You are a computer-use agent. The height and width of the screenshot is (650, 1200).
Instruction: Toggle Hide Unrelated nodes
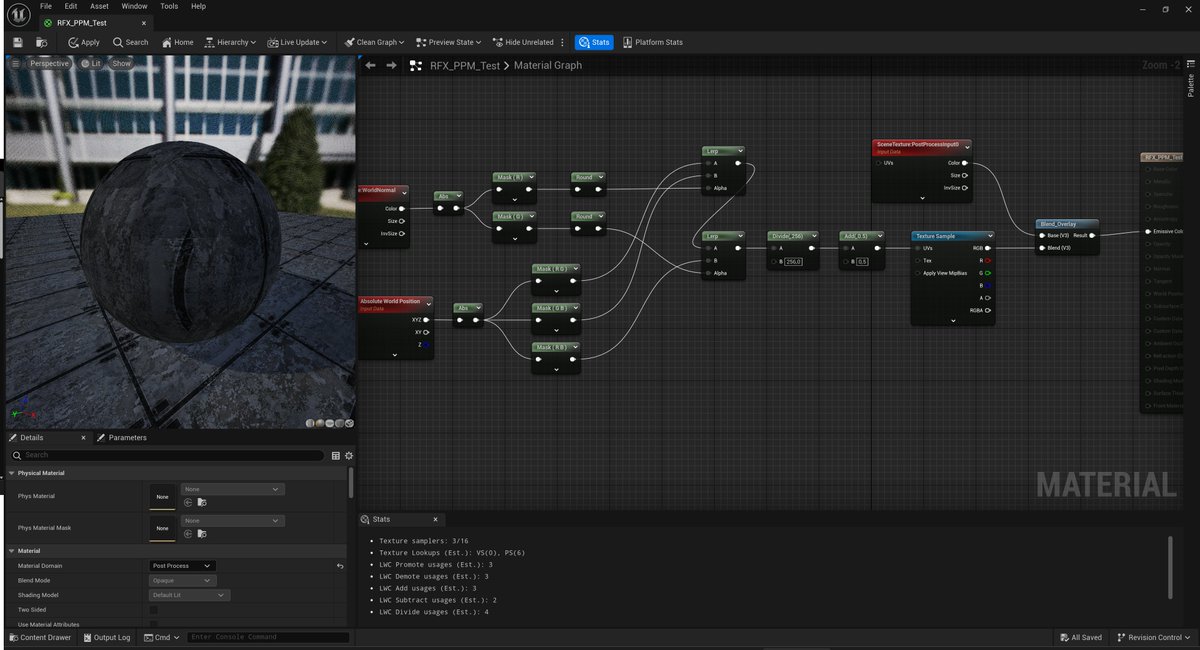coord(522,42)
